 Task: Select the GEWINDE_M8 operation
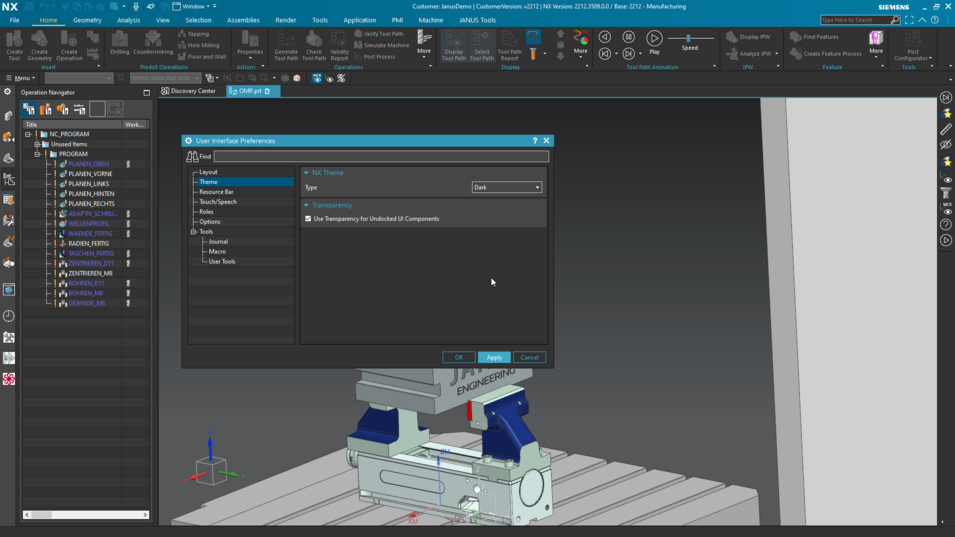(86, 303)
